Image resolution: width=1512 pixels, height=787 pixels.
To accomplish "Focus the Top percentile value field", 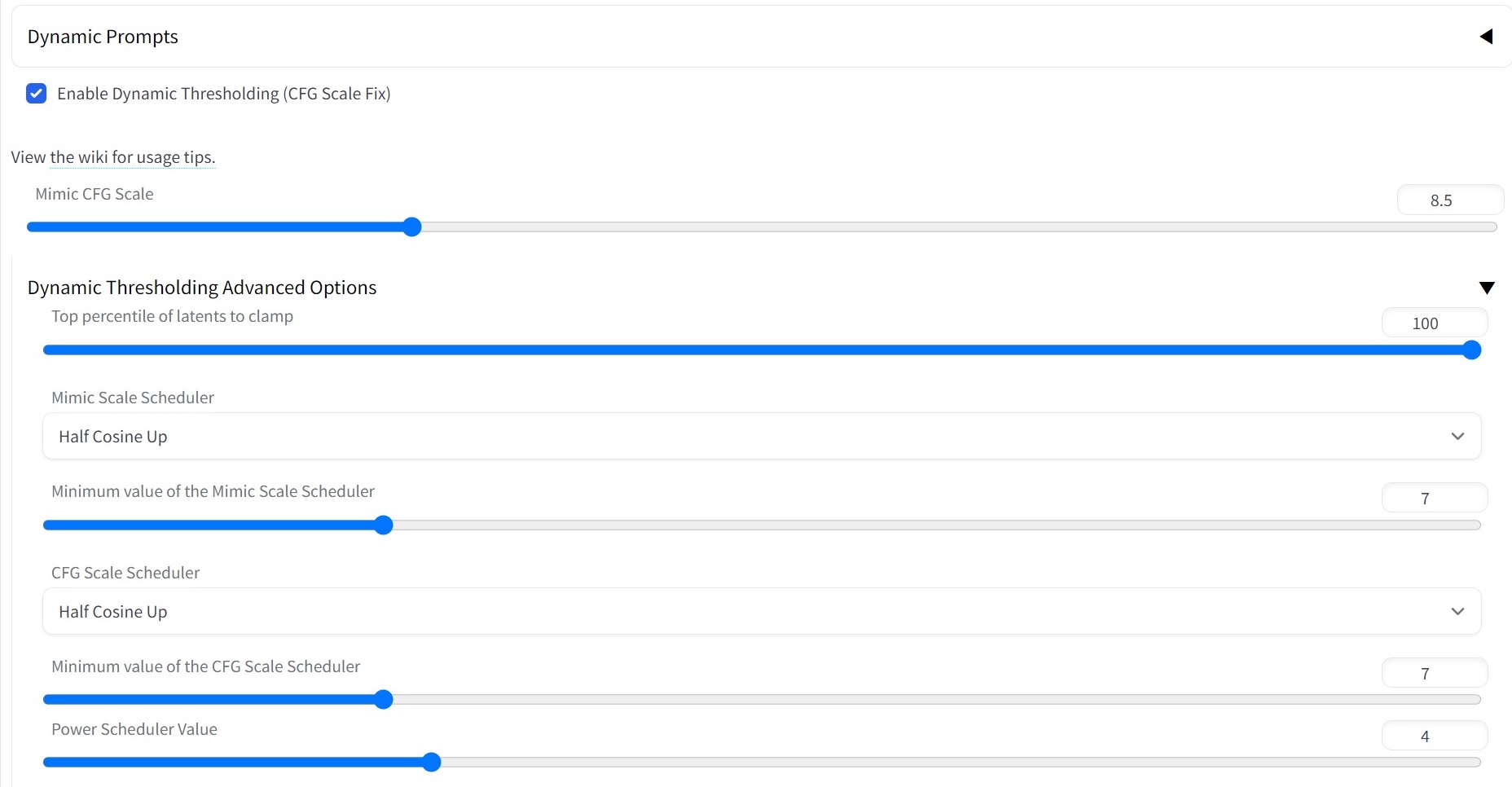I will tap(1434, 323).
